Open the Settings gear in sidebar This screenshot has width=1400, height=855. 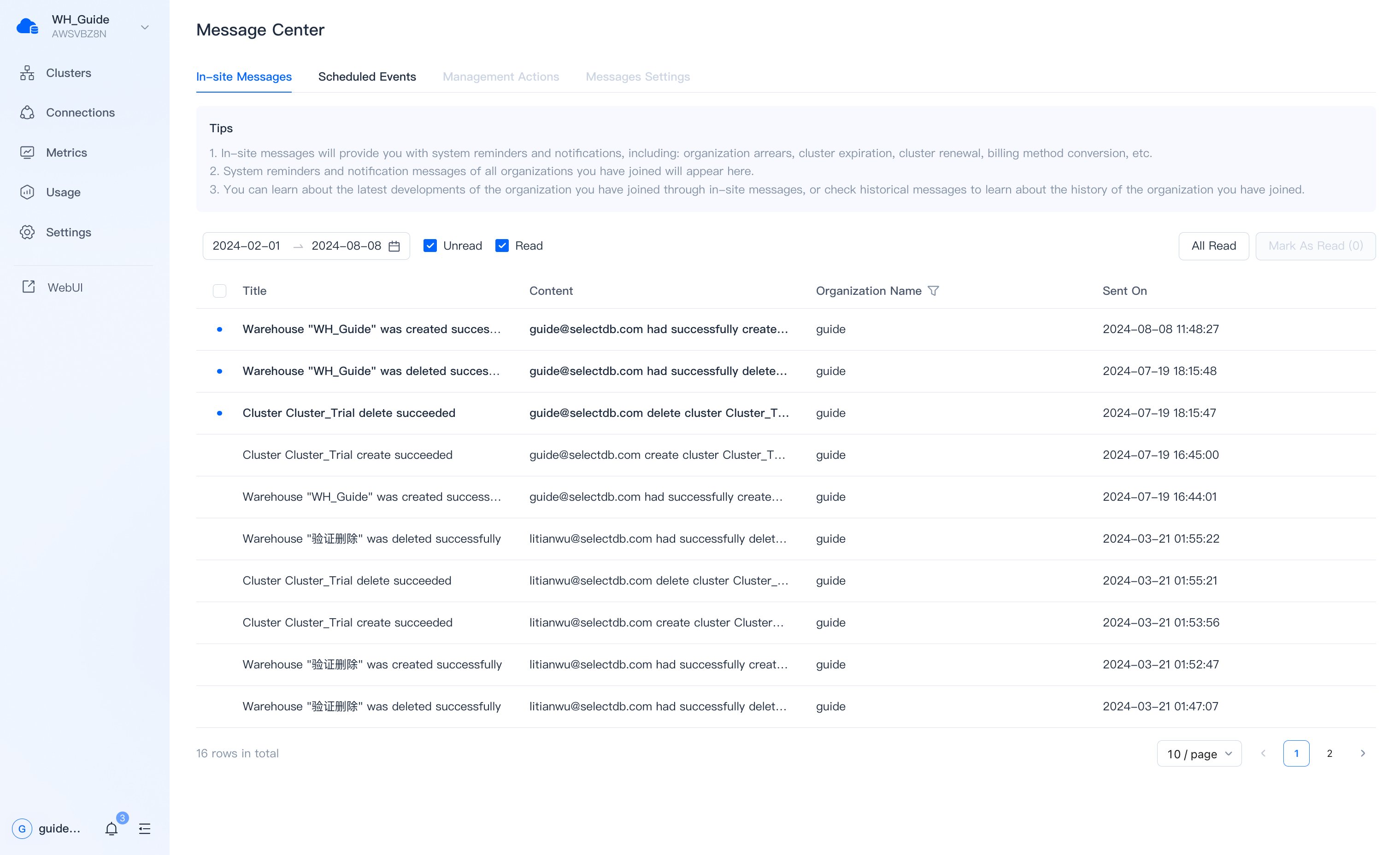tap(27, 232)
